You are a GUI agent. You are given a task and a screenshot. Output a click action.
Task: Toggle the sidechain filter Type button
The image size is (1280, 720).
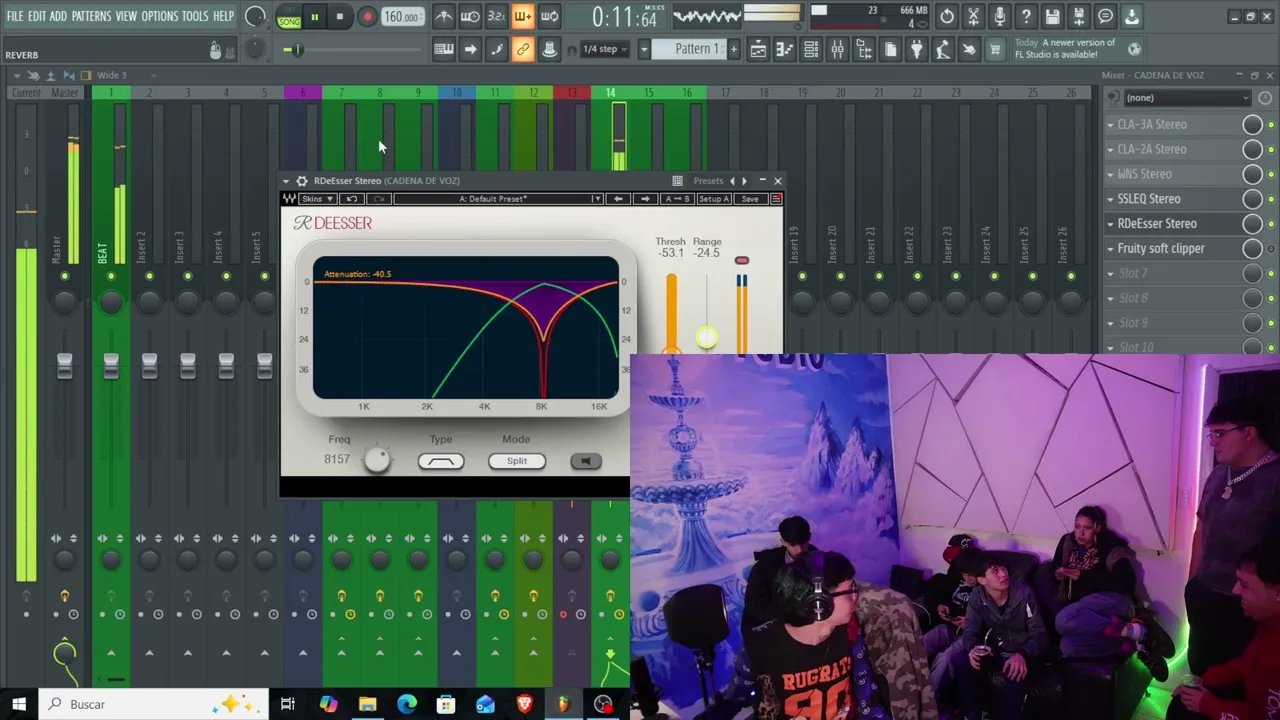441,461
